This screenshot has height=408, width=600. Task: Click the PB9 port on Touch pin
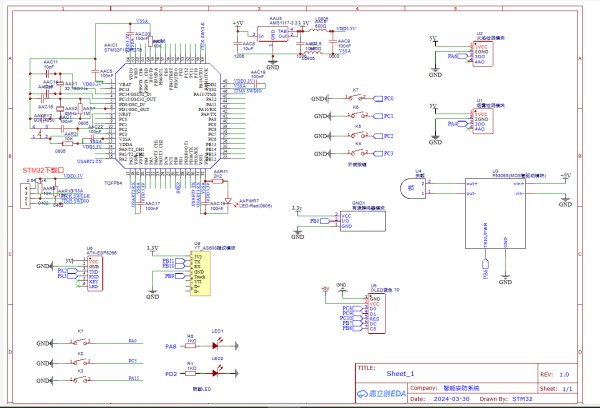pyautogui.click(x=175, y=276)
